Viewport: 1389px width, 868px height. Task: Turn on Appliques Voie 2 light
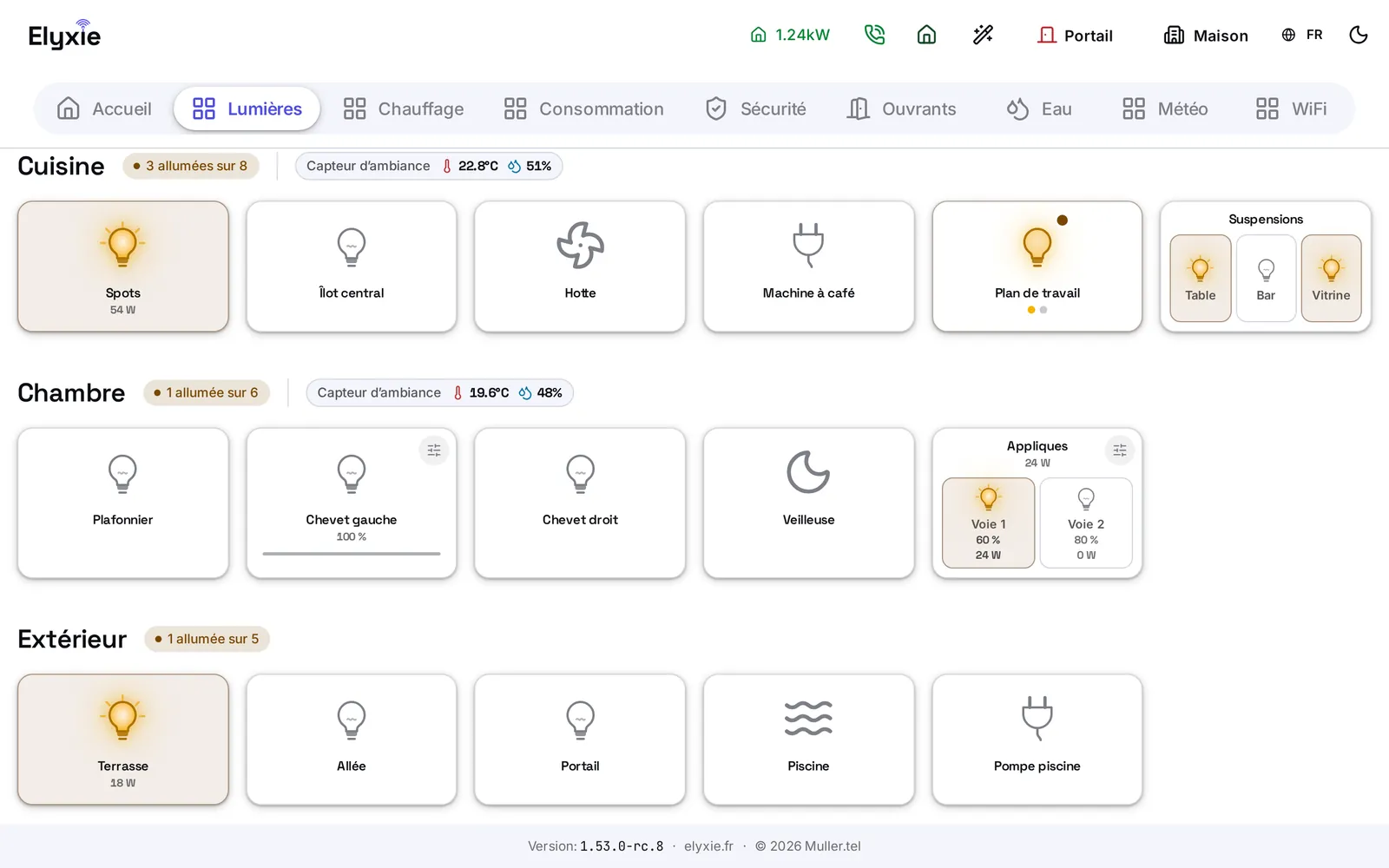click(x=1086, y=523)
